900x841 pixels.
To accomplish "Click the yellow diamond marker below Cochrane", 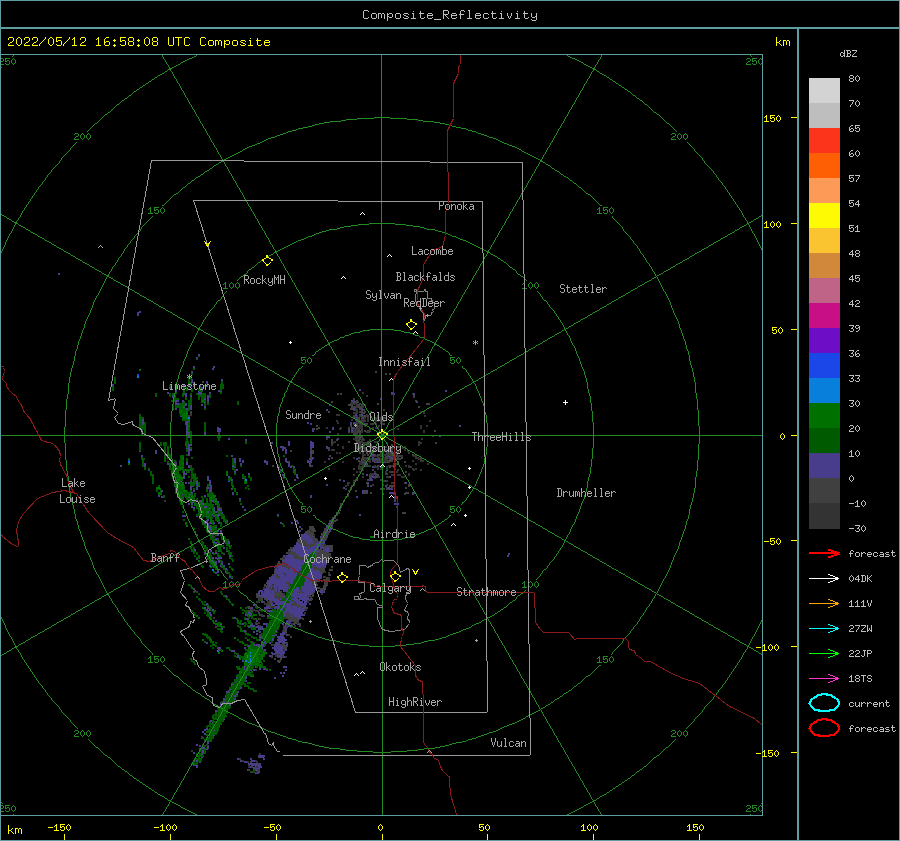I will pyautogui.click(x=342, y=578).
